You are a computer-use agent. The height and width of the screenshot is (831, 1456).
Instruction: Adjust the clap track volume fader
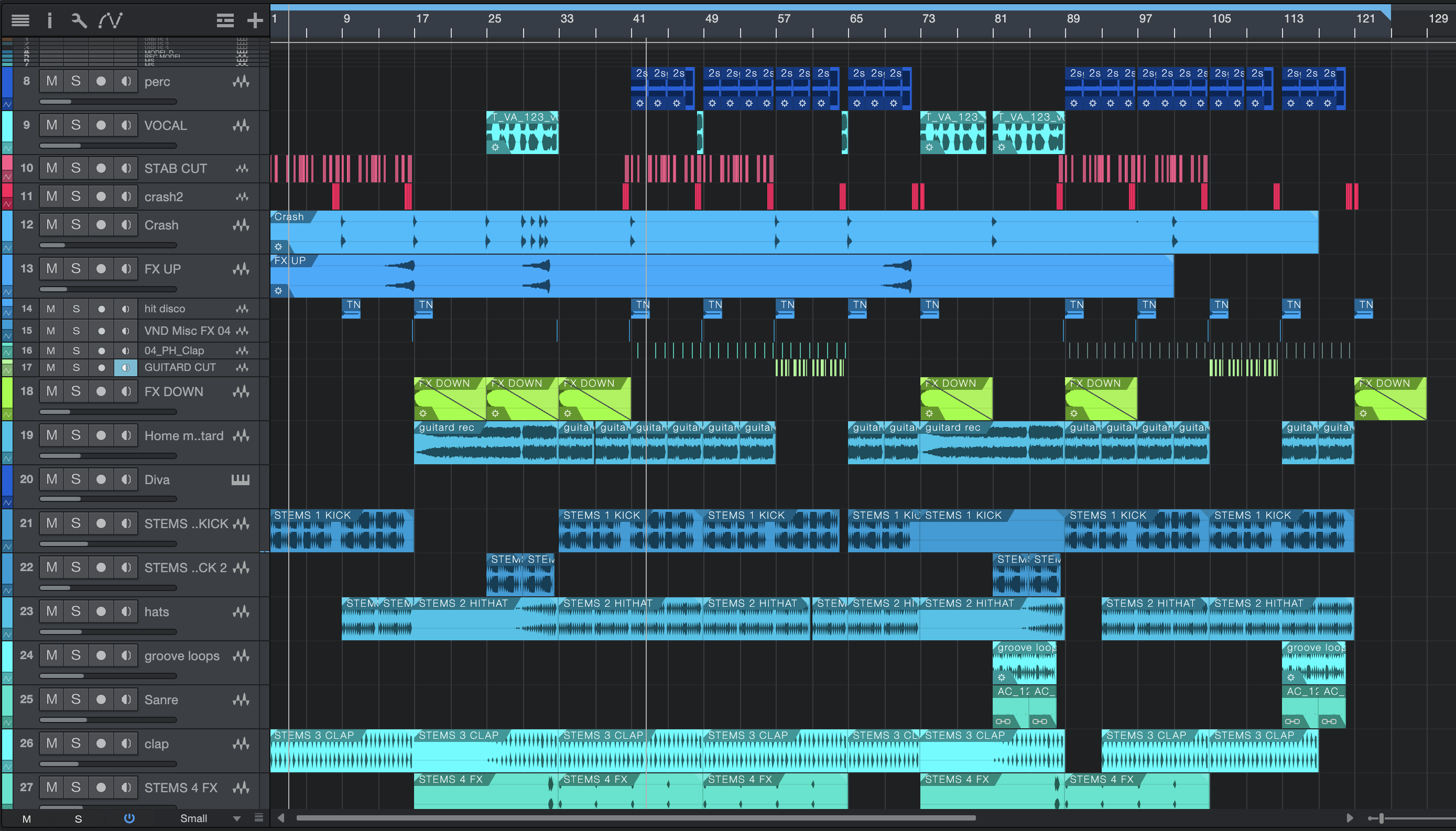pos(108,763)
